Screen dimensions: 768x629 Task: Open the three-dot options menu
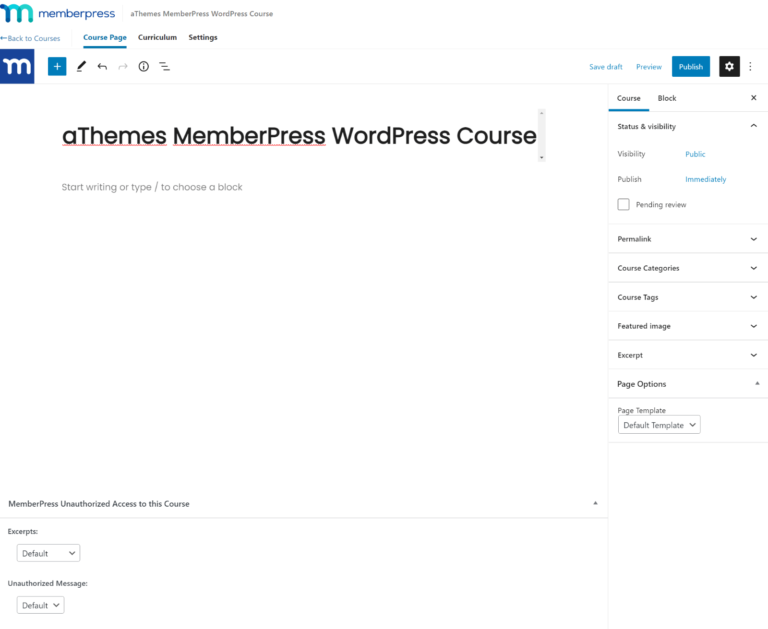(750, 66)
